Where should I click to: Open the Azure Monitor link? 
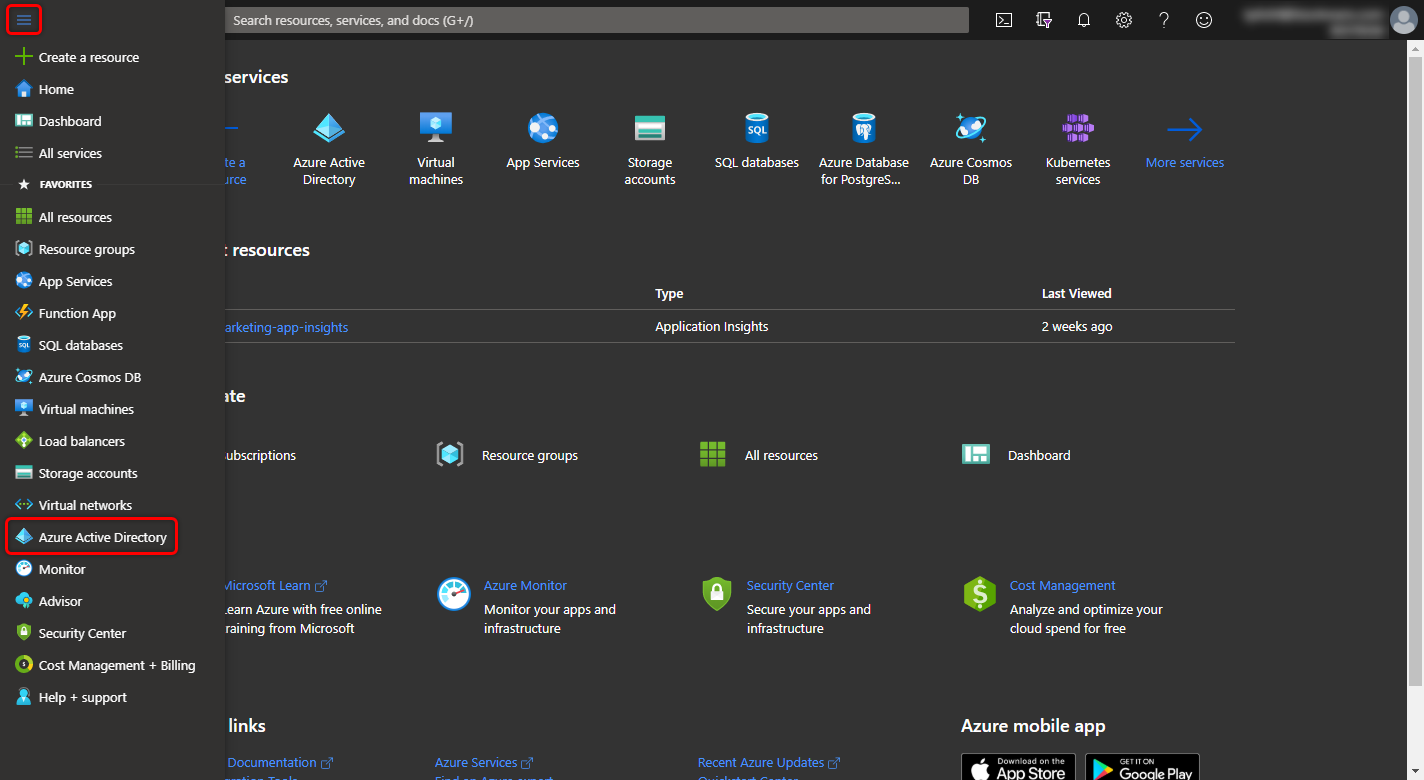click(x=525, y=586)
